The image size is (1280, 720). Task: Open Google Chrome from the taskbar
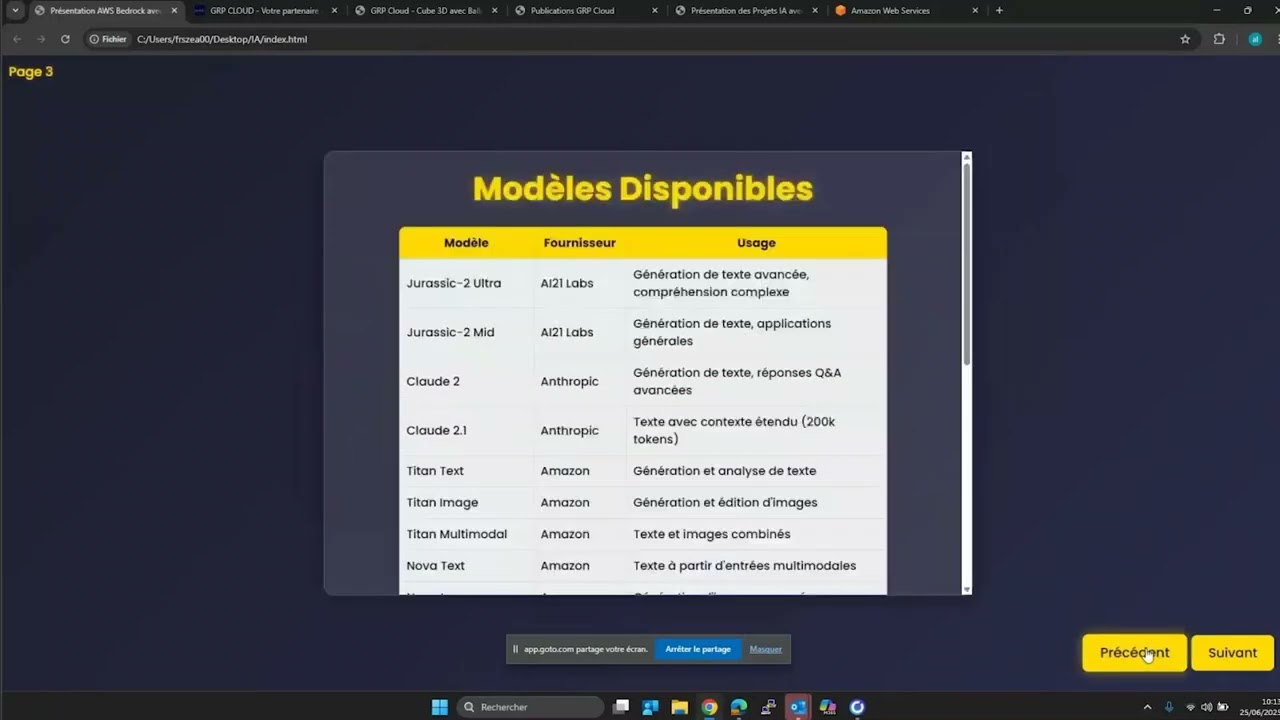pyautogui.click(x=709, y=707)
